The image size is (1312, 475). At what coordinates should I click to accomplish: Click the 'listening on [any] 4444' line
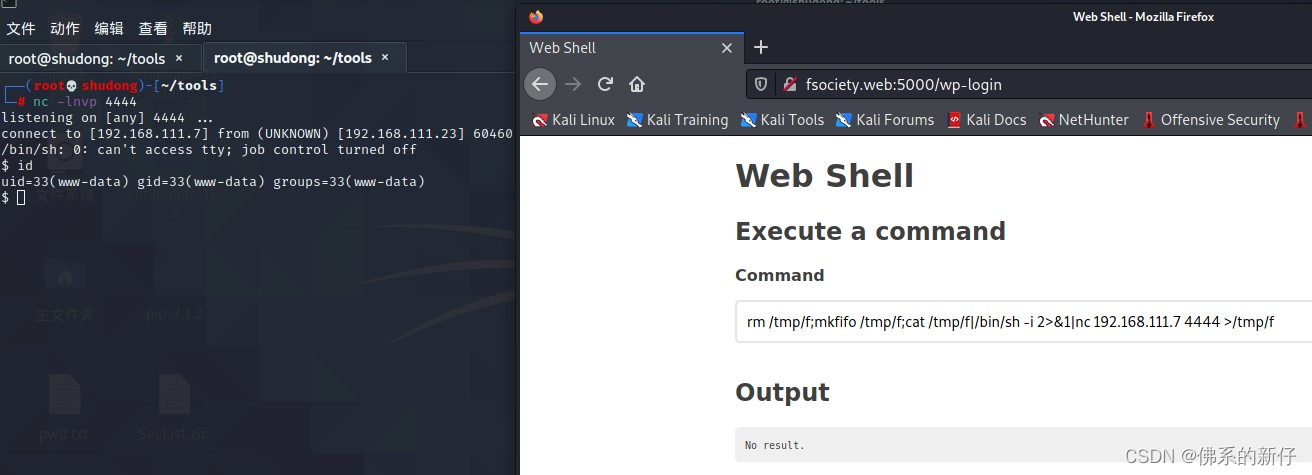coord(106,118)
